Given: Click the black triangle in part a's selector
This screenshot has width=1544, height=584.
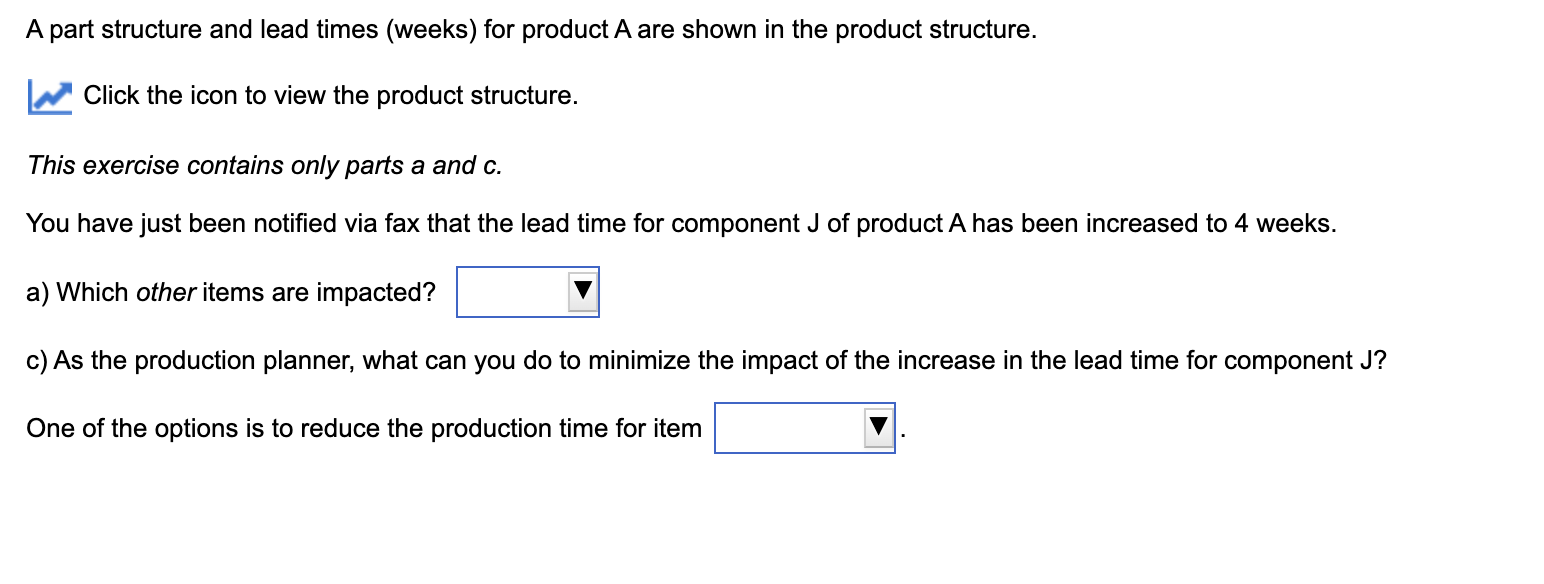Looking at the screenshot, I should coord(583,291).
